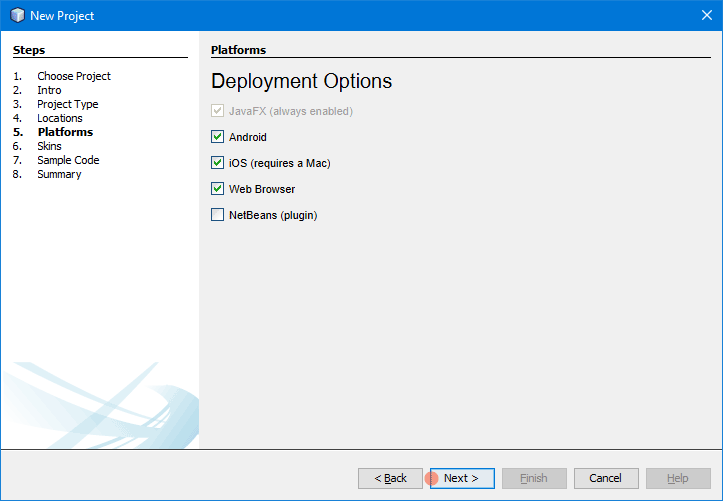Cancel the New Project wizard

[606, 478]
